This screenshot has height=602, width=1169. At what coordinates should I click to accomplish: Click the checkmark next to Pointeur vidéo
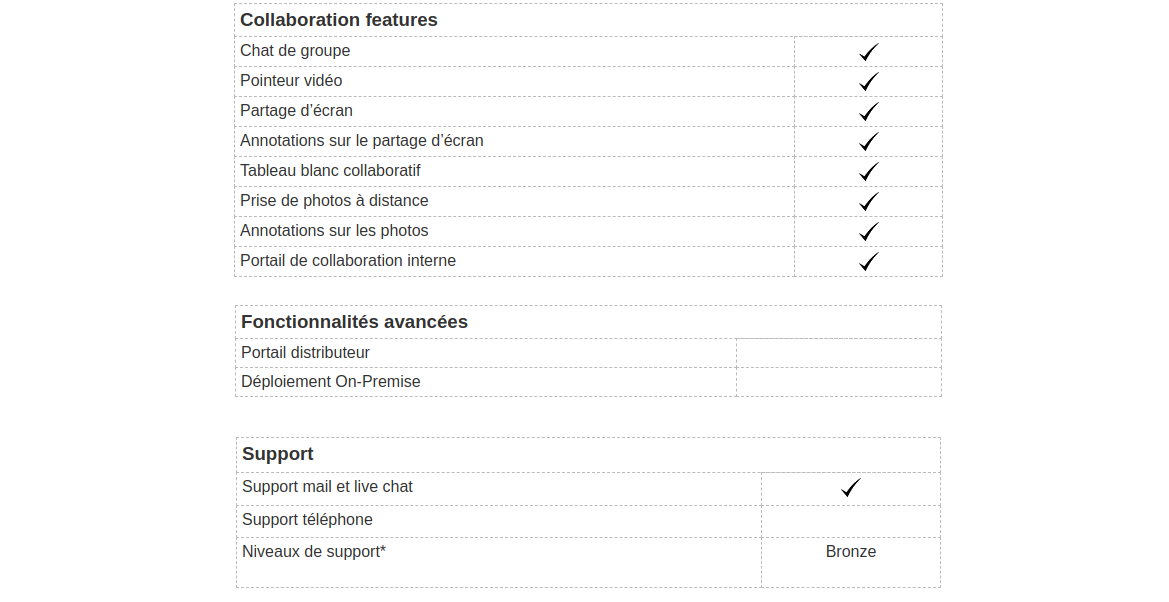pyautogui.click(x=869, y=81)
